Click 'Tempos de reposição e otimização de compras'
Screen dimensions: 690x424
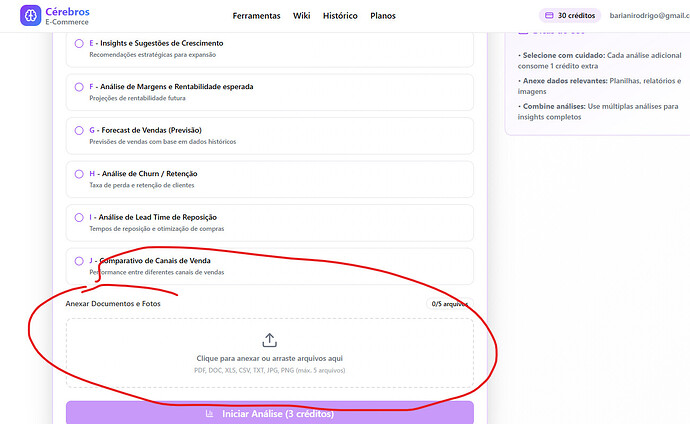pos(157,229)
